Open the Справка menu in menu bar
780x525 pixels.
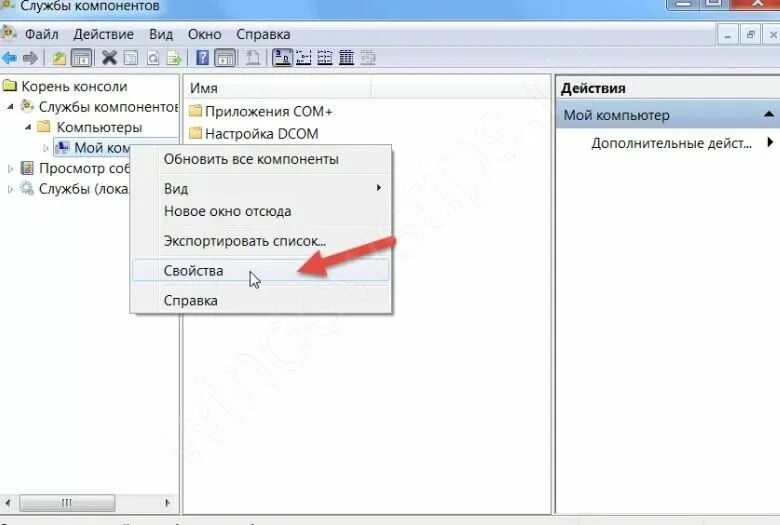click(x=263, y=34)
